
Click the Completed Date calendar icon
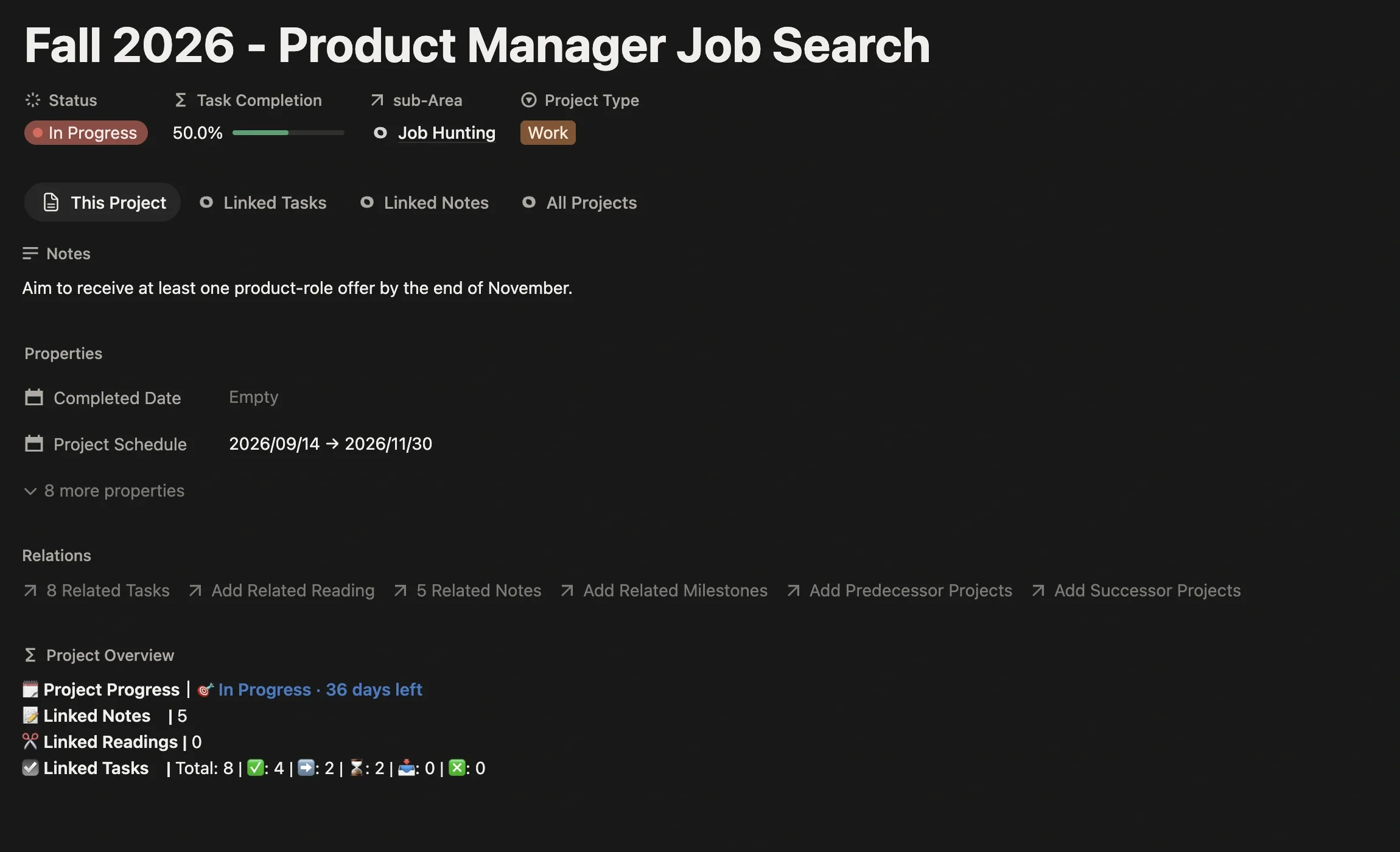(34, 397)
